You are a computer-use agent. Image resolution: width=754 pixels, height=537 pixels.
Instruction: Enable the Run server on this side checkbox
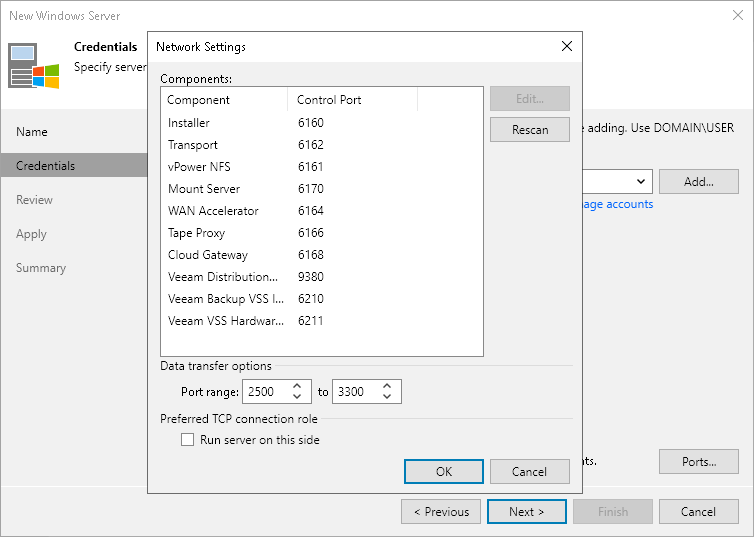coord(188,439)
